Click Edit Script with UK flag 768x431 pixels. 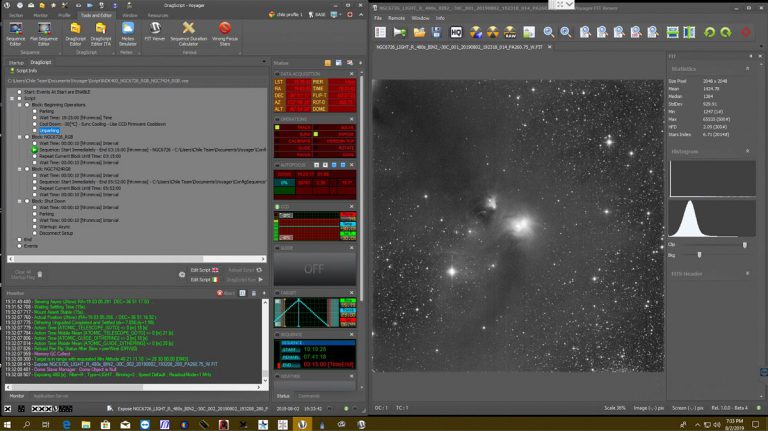[x=205, y=270]
